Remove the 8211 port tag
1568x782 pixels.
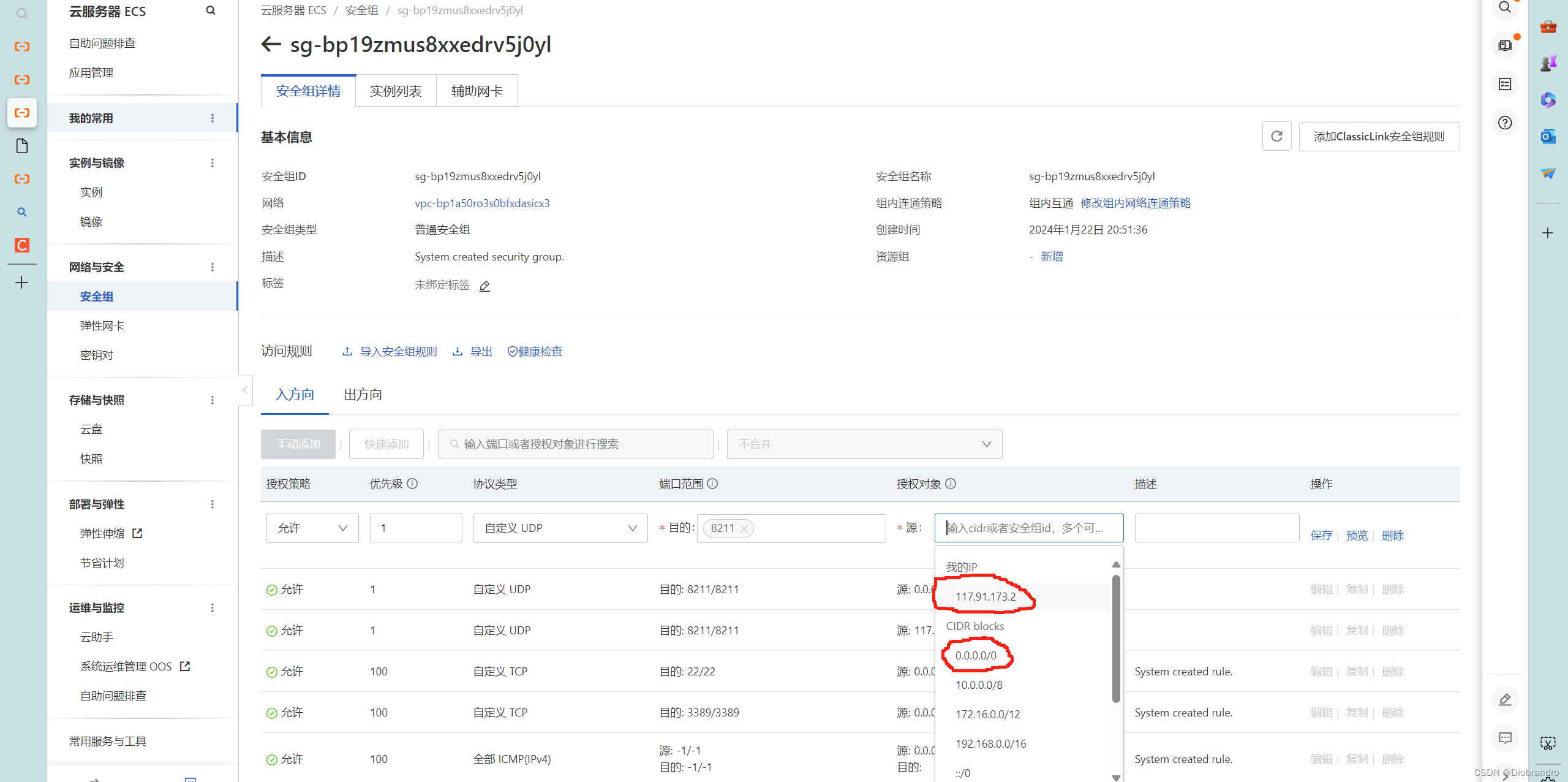(x=744, y=529)
